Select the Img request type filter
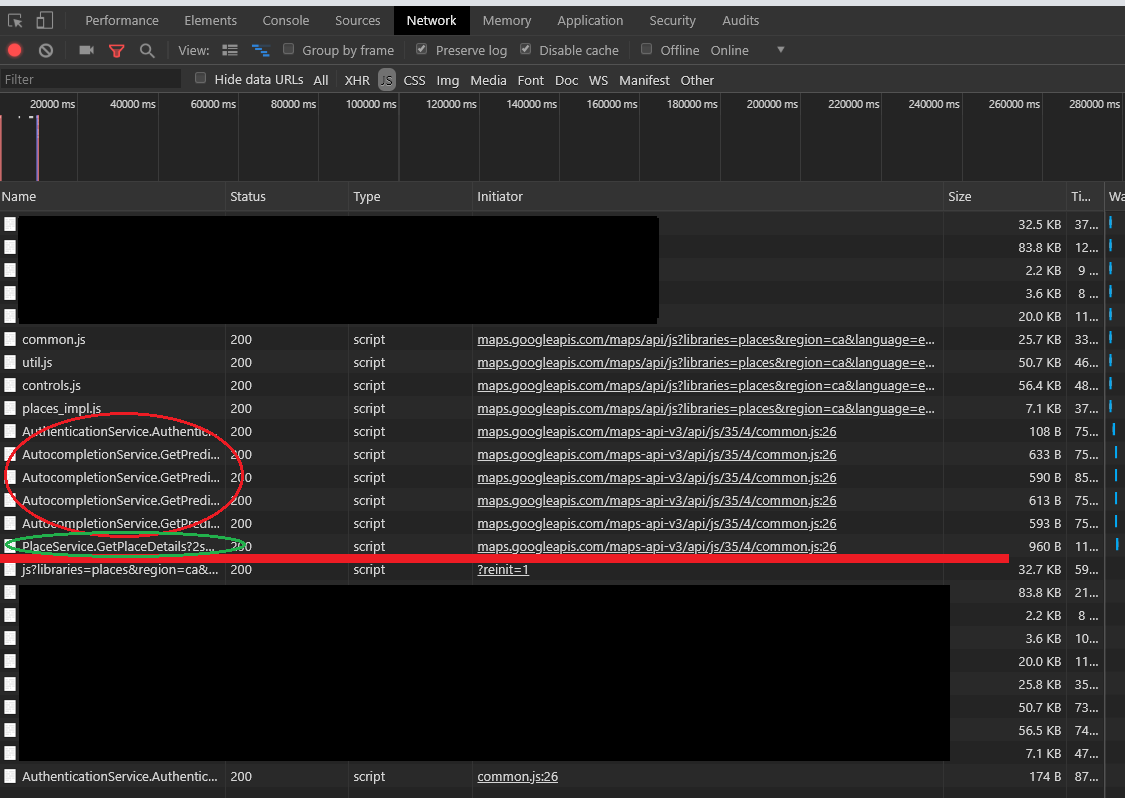Viewport: 1125px width, 798px height. point(447,80)
